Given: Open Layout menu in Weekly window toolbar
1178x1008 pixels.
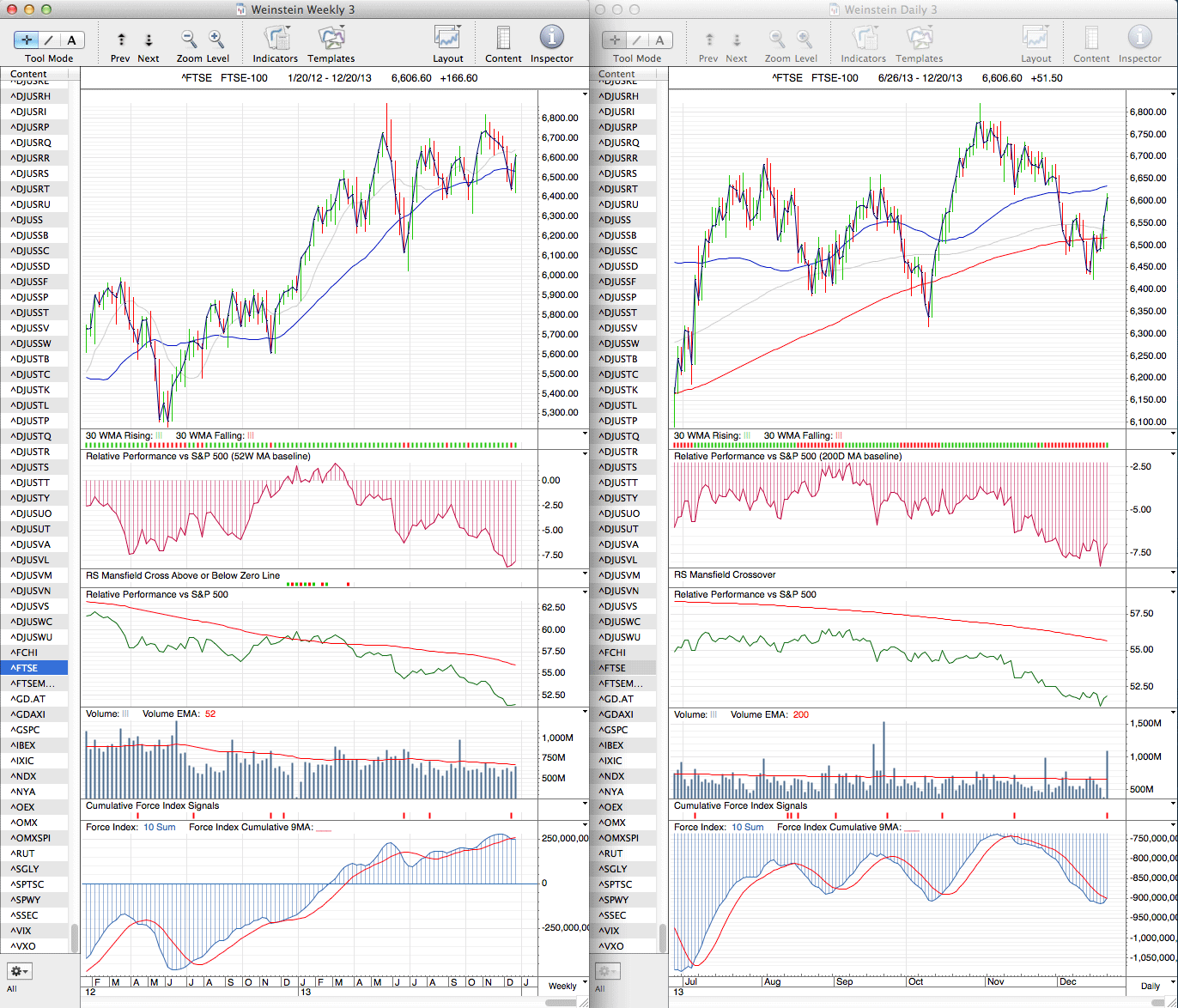Looking at the screenshot, I should (447, 39).
